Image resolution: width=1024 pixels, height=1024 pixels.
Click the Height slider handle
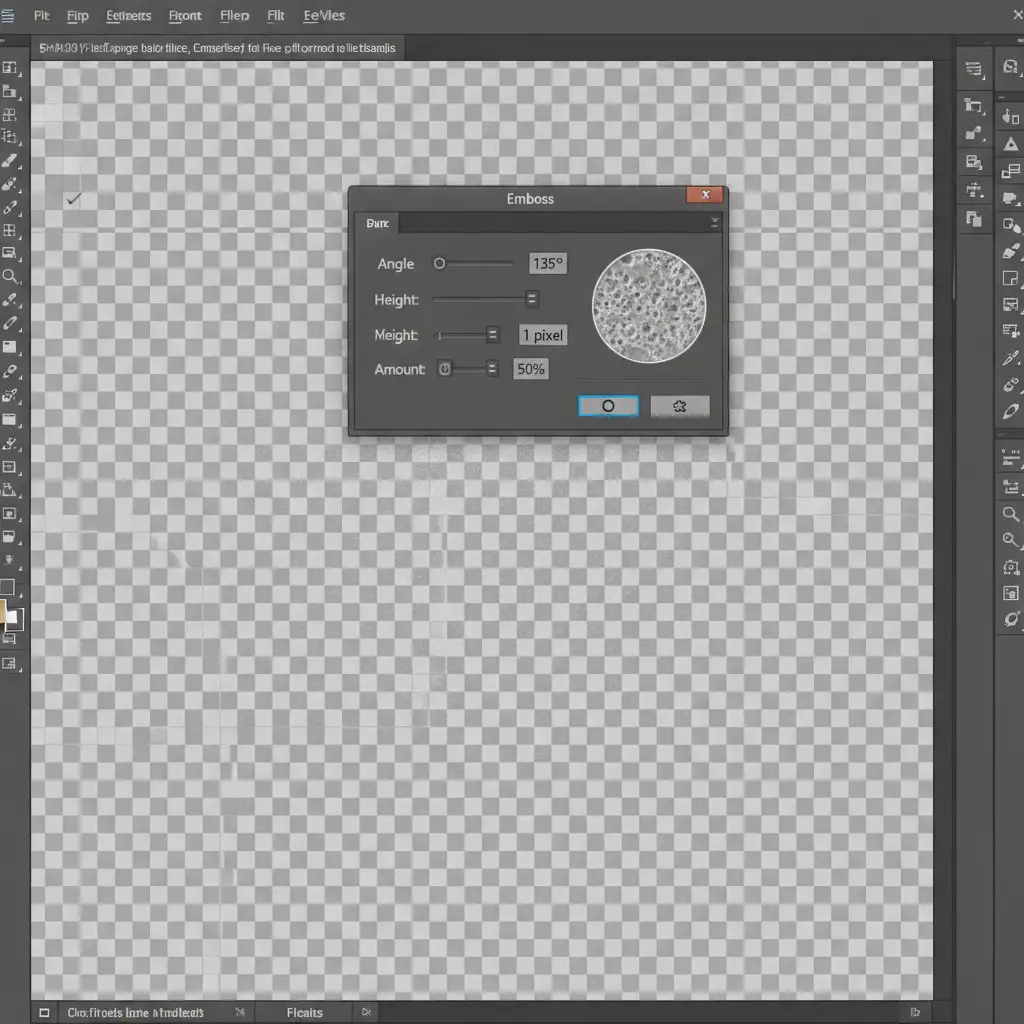(531, 299)
